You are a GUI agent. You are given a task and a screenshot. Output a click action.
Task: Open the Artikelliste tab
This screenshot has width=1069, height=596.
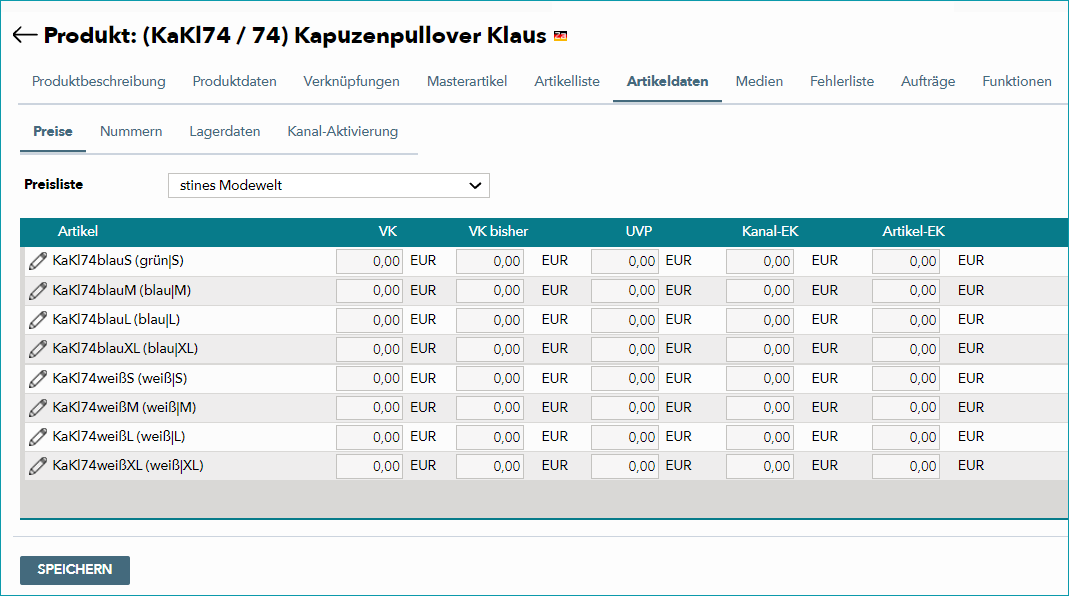(x=567, y=81)
